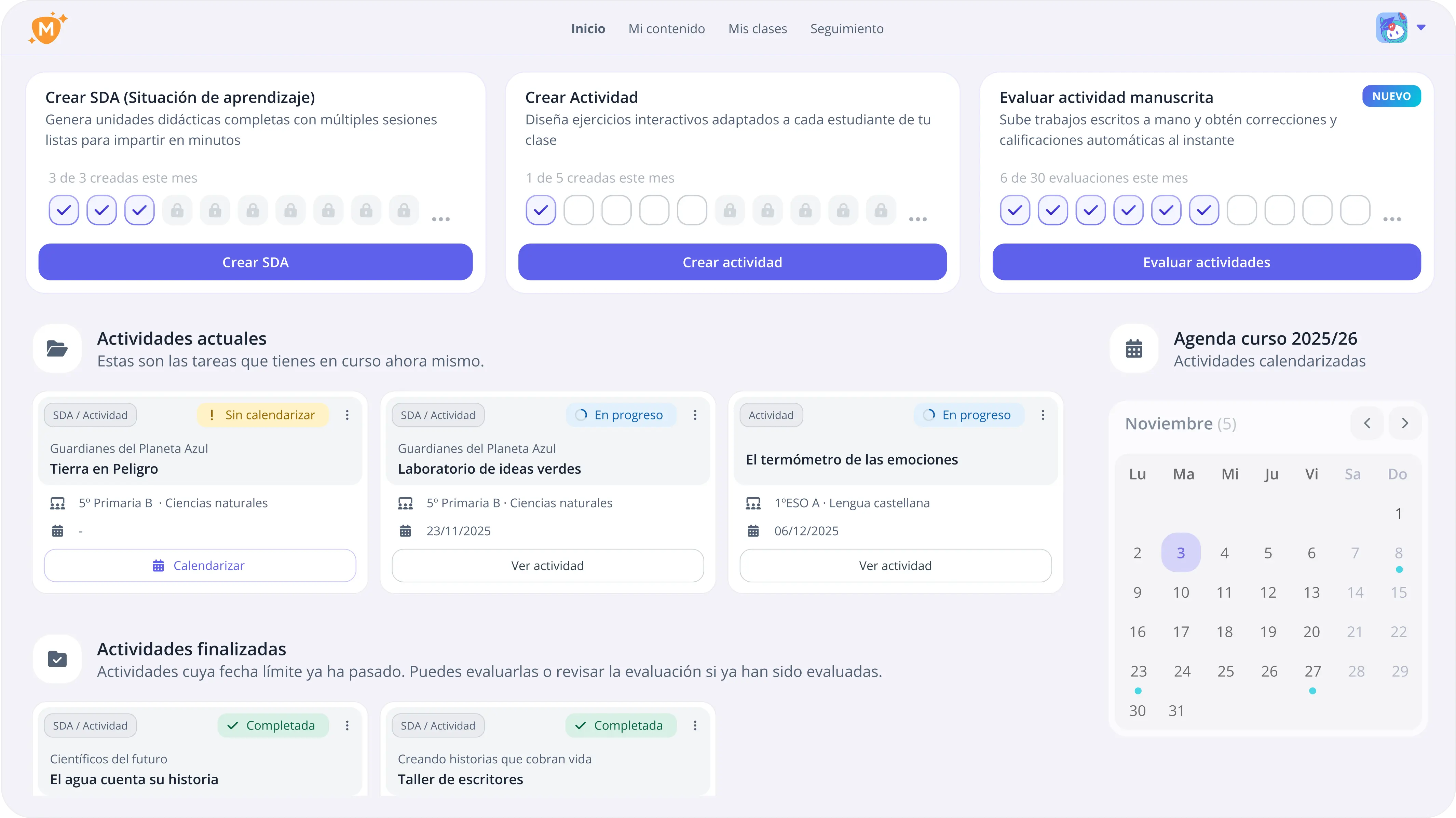Open options menu on Laboratorio de ideas verdes
Viewport: 1456px width, 818px height.
[695, 415]
